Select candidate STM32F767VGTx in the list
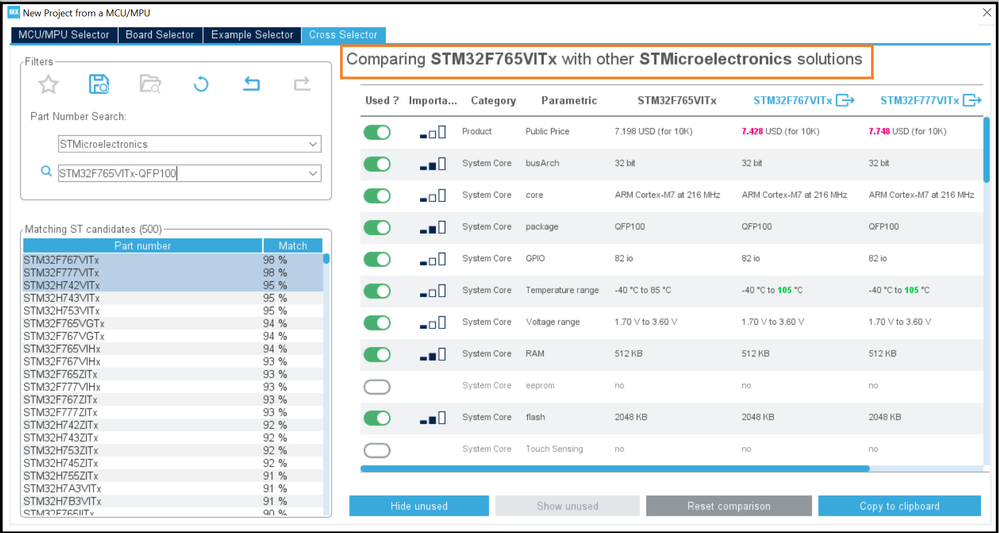 (173, 336)
